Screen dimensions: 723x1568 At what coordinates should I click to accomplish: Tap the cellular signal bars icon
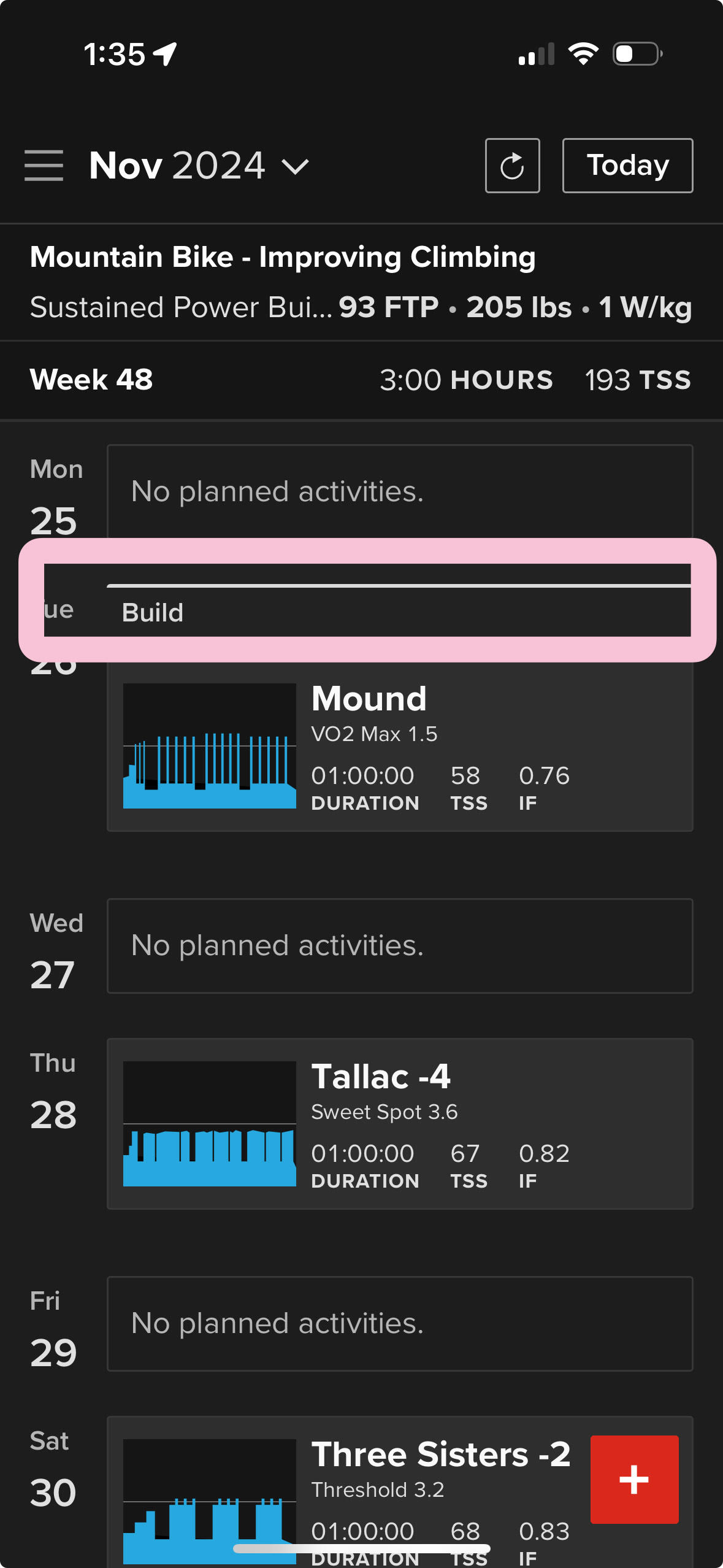pos(536,54)
